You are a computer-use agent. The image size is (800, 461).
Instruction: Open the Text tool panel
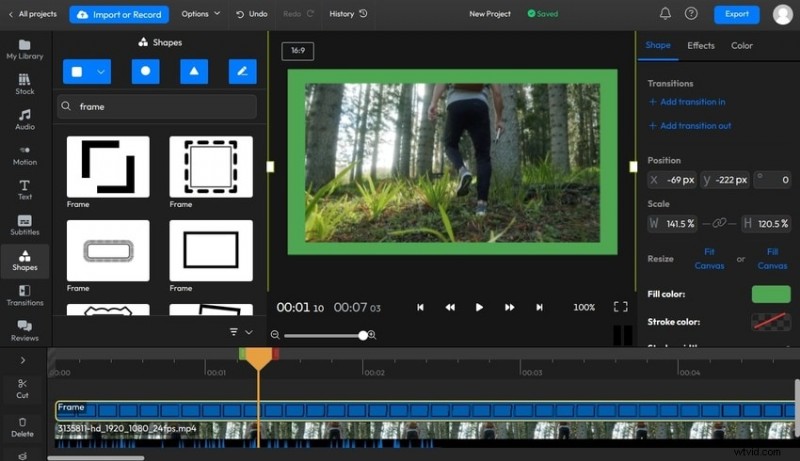(24, 190)
